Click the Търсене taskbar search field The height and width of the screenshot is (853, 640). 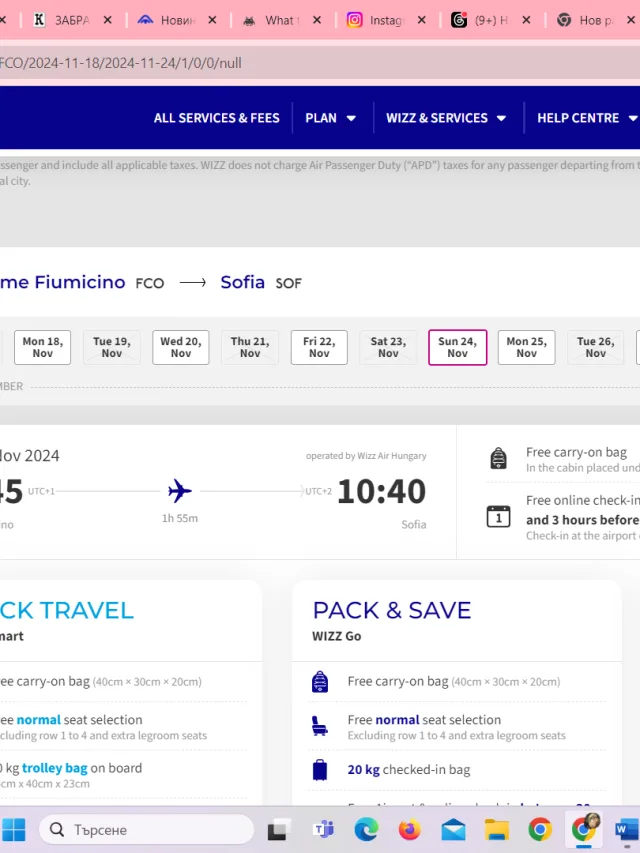(146, 830)
